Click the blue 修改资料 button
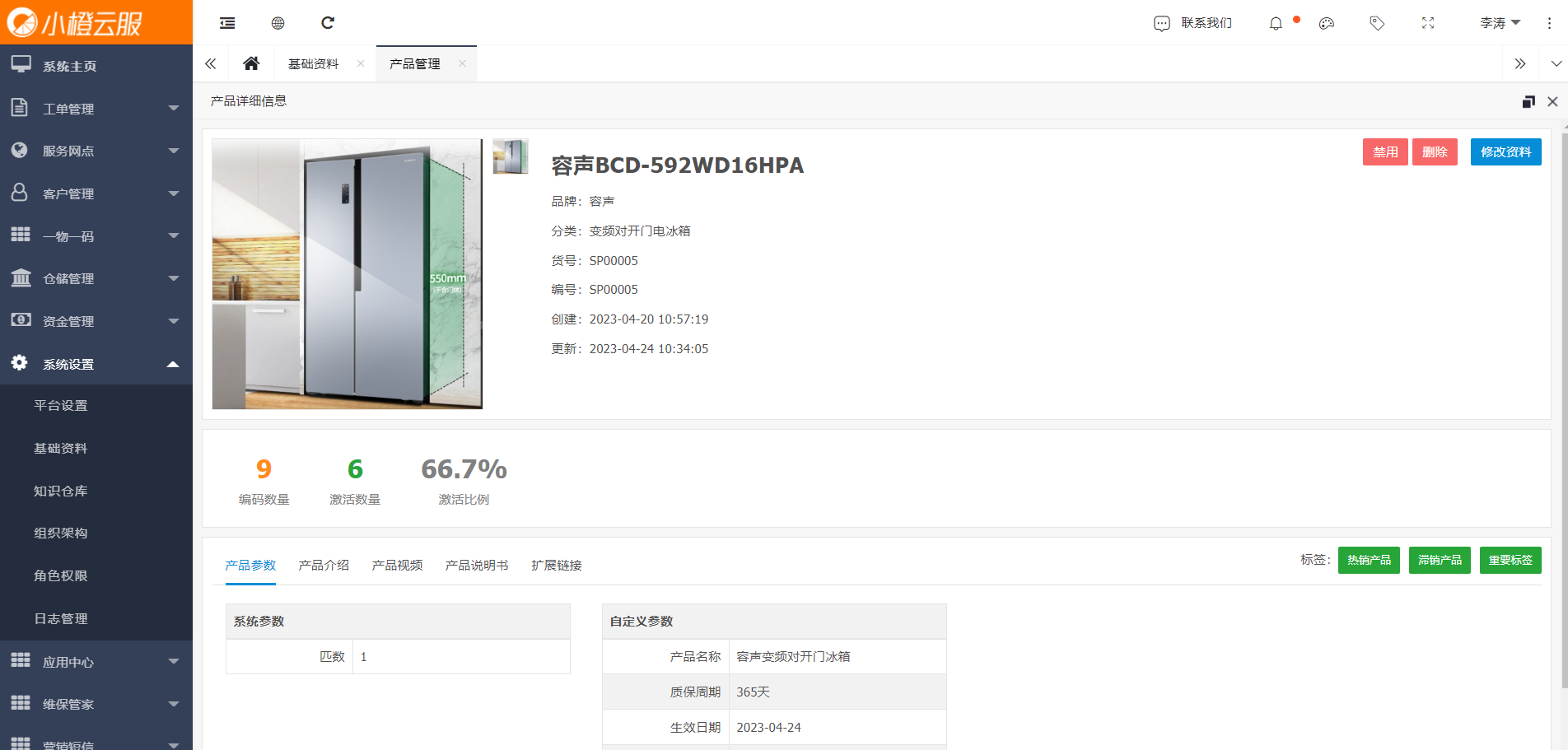 click(x=1505, y=152)
